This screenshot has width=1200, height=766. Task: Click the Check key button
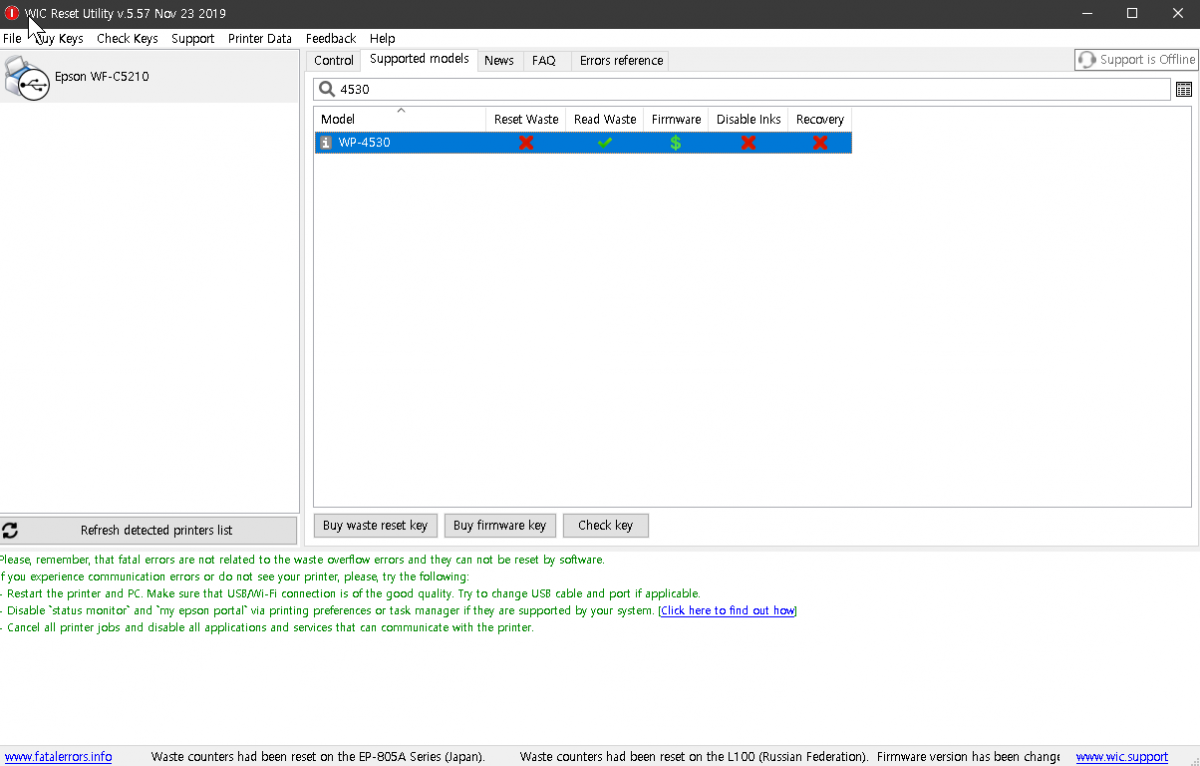pos(605,526)
